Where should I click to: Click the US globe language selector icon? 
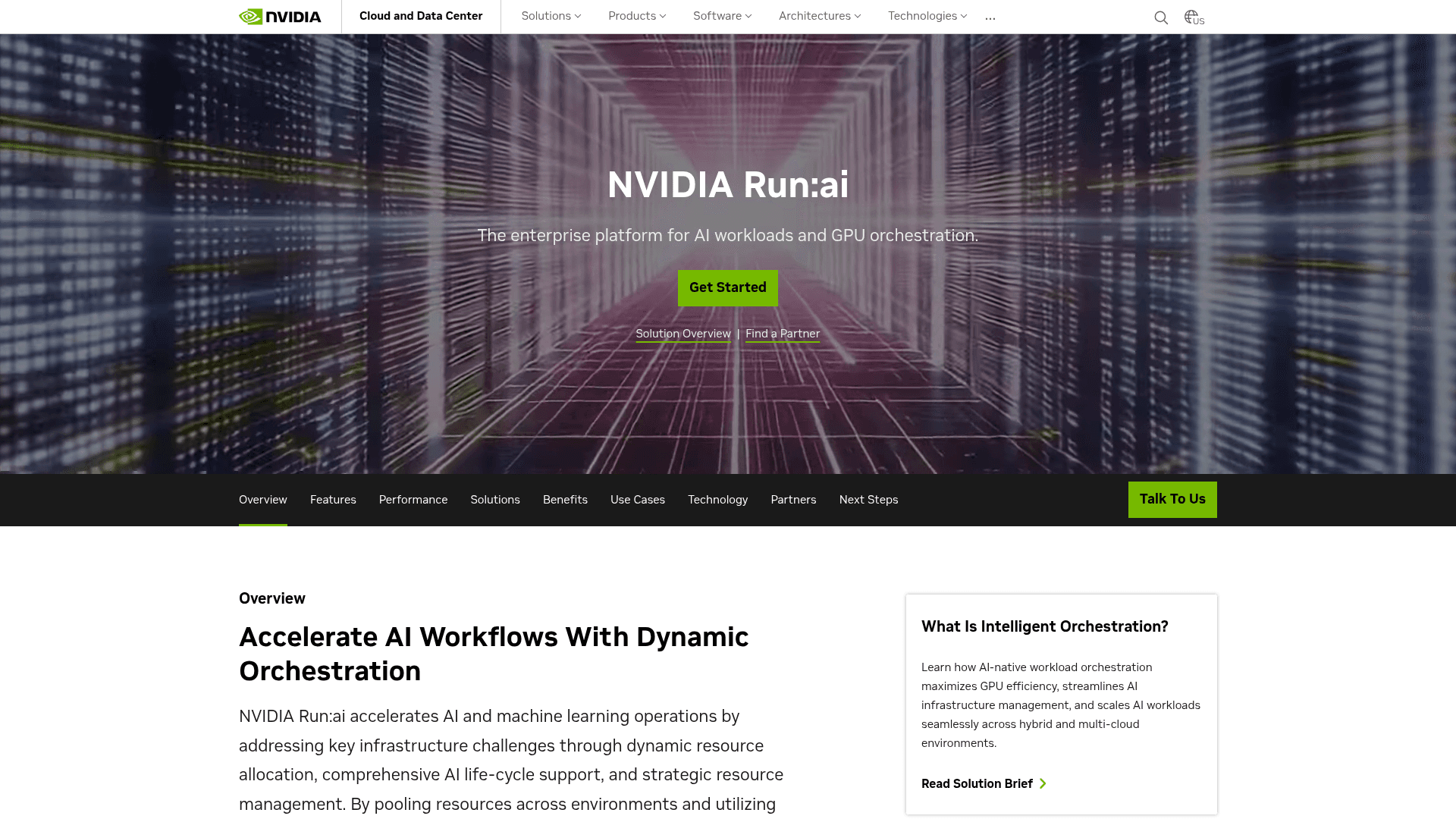coord(1193,17)
